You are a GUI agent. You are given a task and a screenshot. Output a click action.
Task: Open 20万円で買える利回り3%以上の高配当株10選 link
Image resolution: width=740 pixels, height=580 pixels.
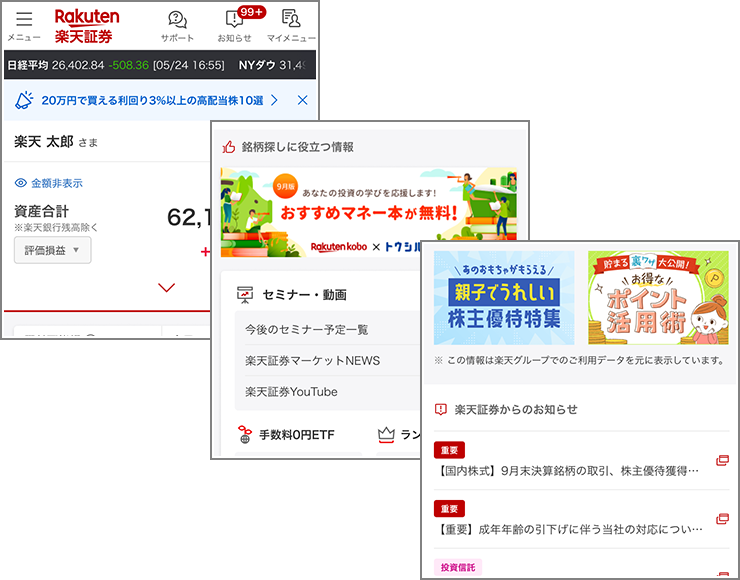click(x=152, y=101)
